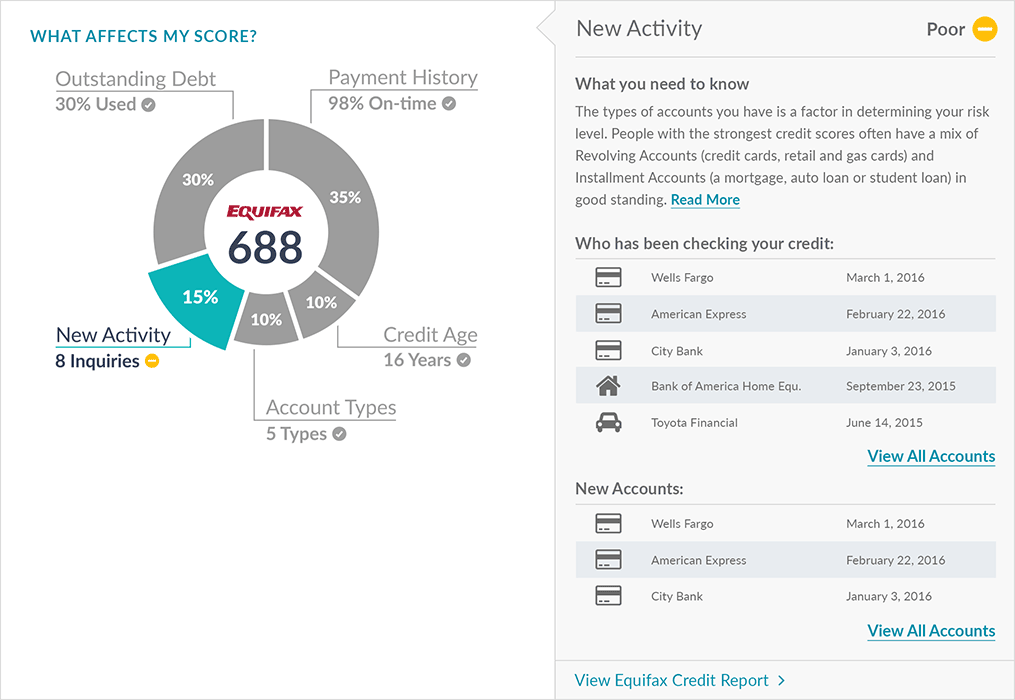The width and height of the screenshot is (1015, 700).
Task: Click the yellow Poor status icon
Action: (x=985, y=29)
